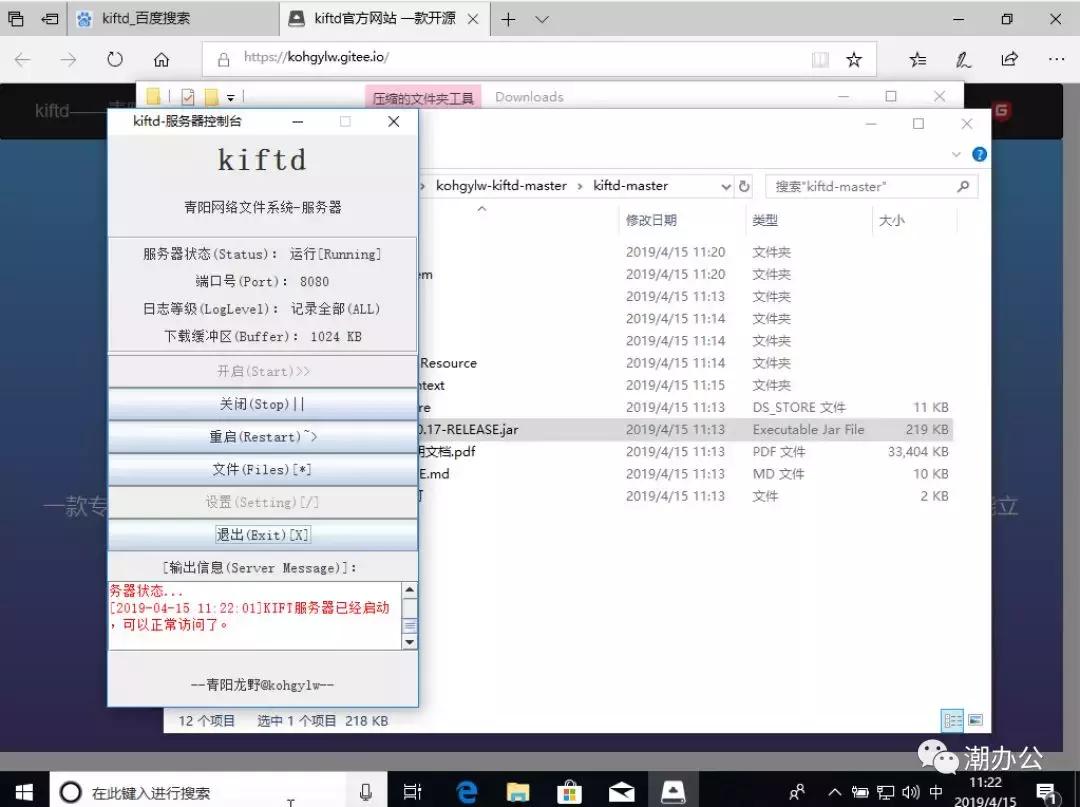Image resolution: width=1080 pixels, height=807 pixels.
Task: Click the 重启(Restart) button in kiftd console
Action: 262,434
